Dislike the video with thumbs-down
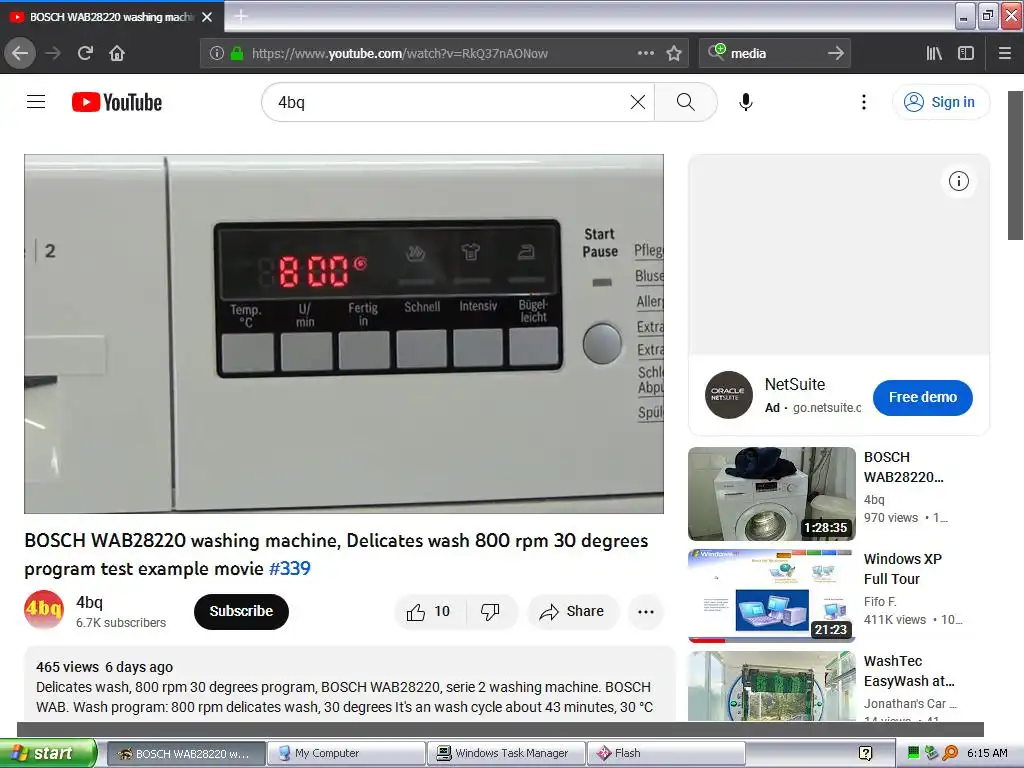Screen dimensions: 1024x768 [490, 612]
